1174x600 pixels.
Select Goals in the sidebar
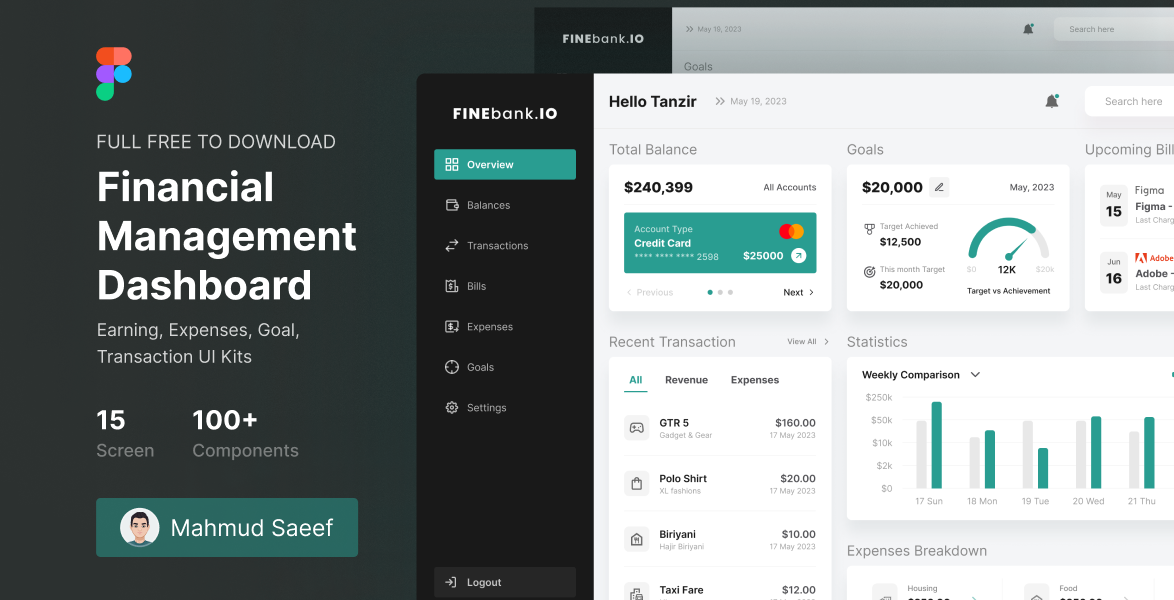(x=481, y=367)
